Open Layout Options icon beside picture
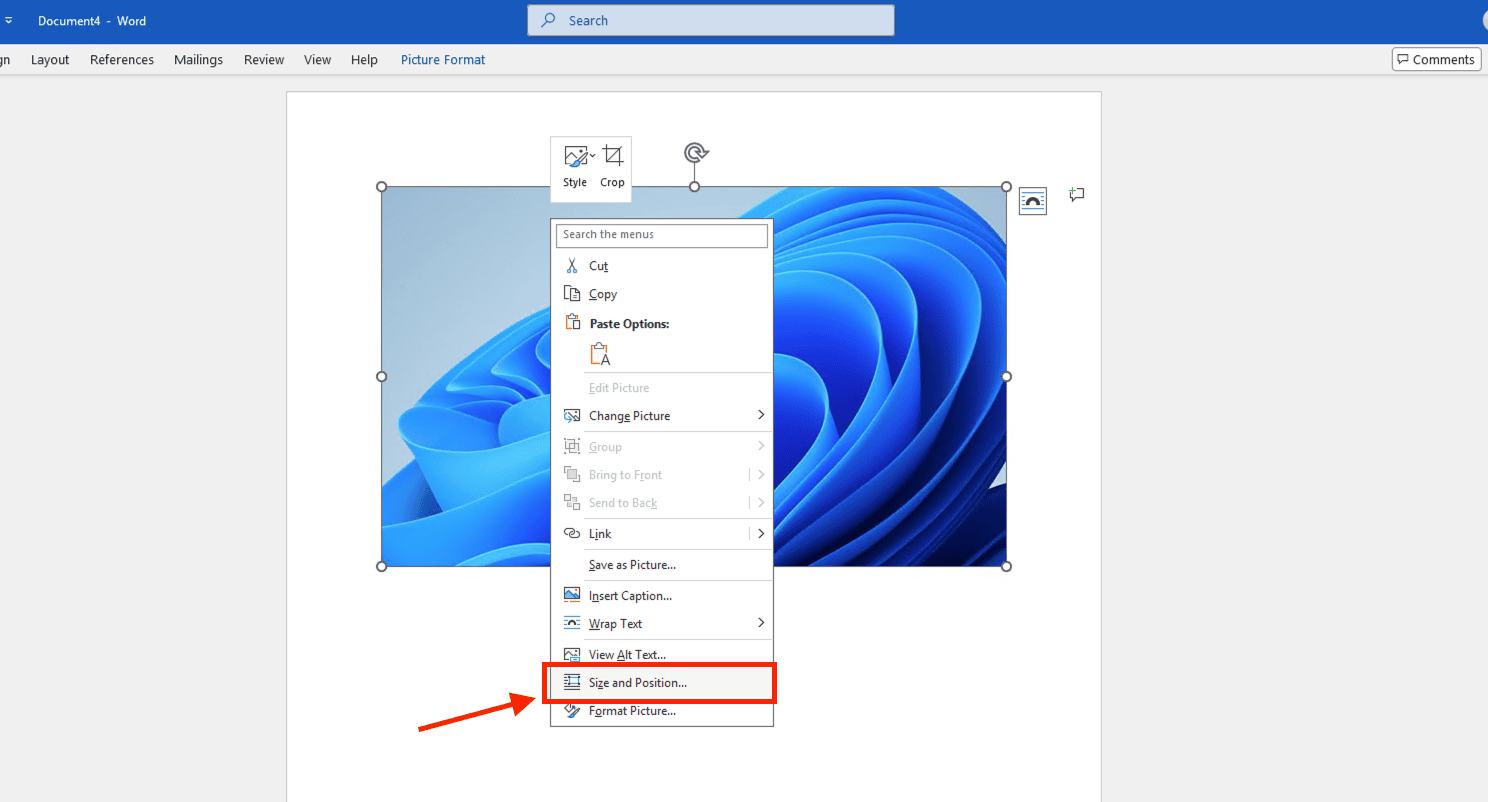The width and height of the screenshot is (1488, 802). 1032,201
